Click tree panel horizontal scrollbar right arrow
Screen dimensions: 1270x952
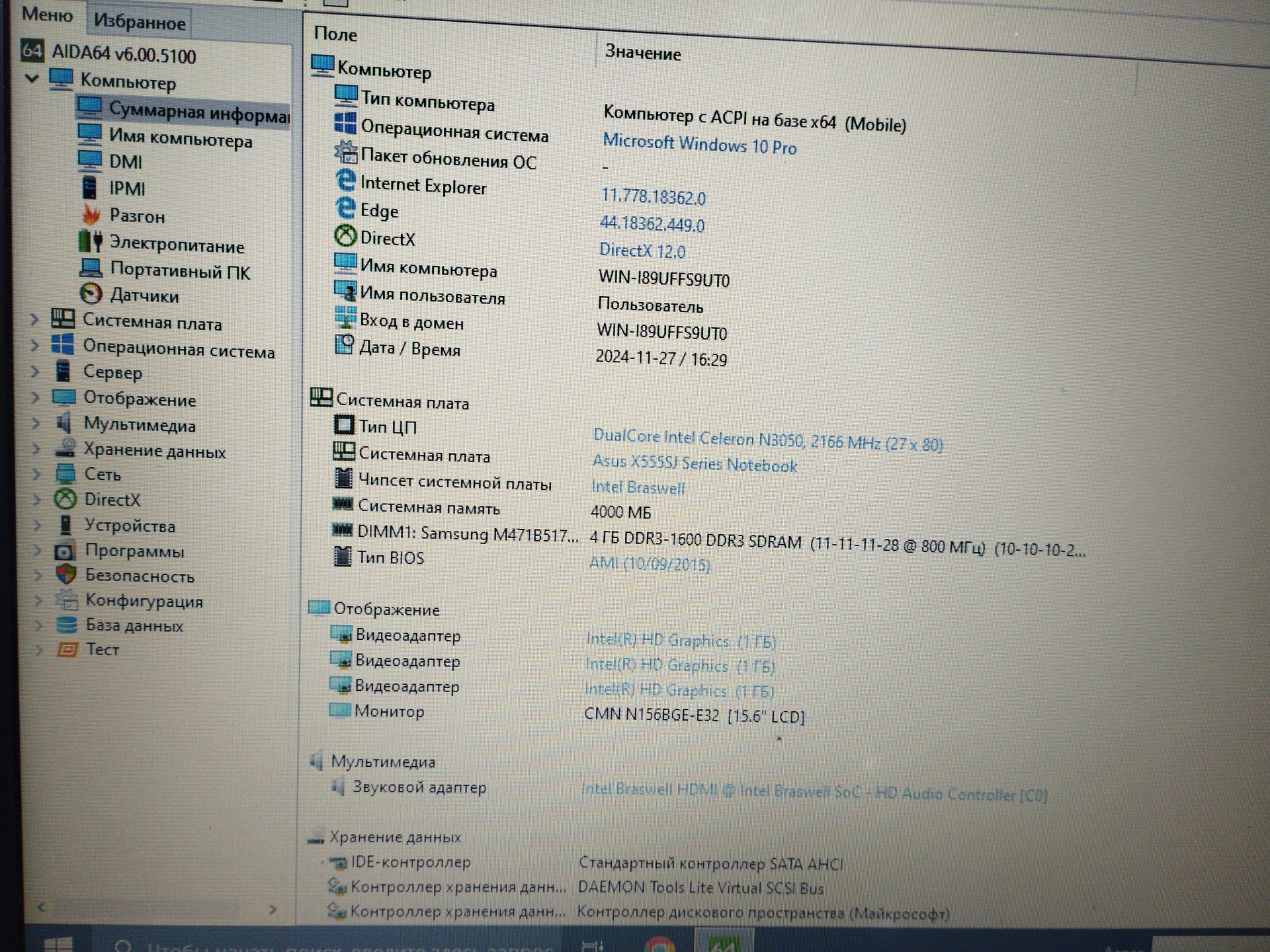(272, 910)
